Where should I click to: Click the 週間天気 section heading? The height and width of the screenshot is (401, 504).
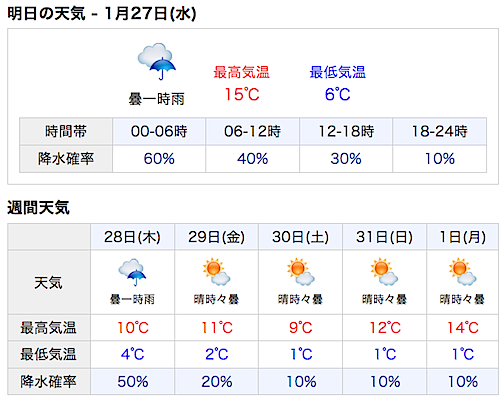click(x=38, y=208)
